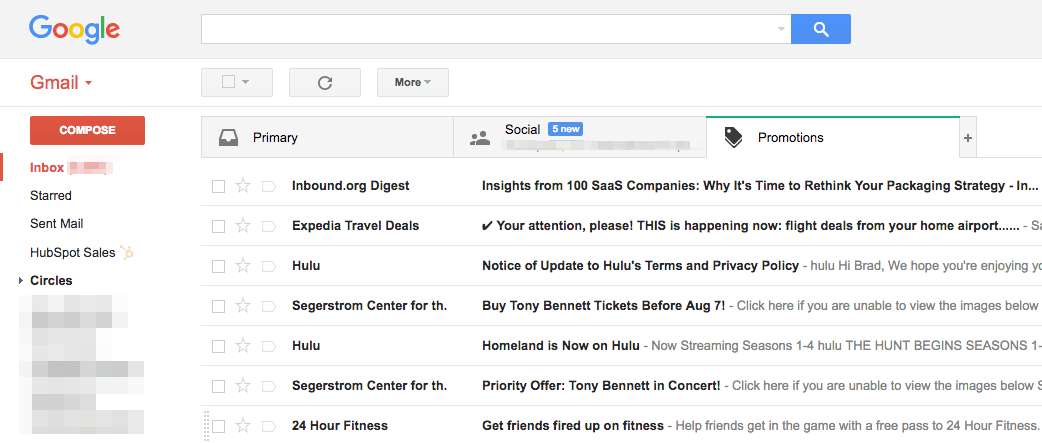Click the blue search magnifier button
Screen dimensions: 1042x443
click(821, 29)
